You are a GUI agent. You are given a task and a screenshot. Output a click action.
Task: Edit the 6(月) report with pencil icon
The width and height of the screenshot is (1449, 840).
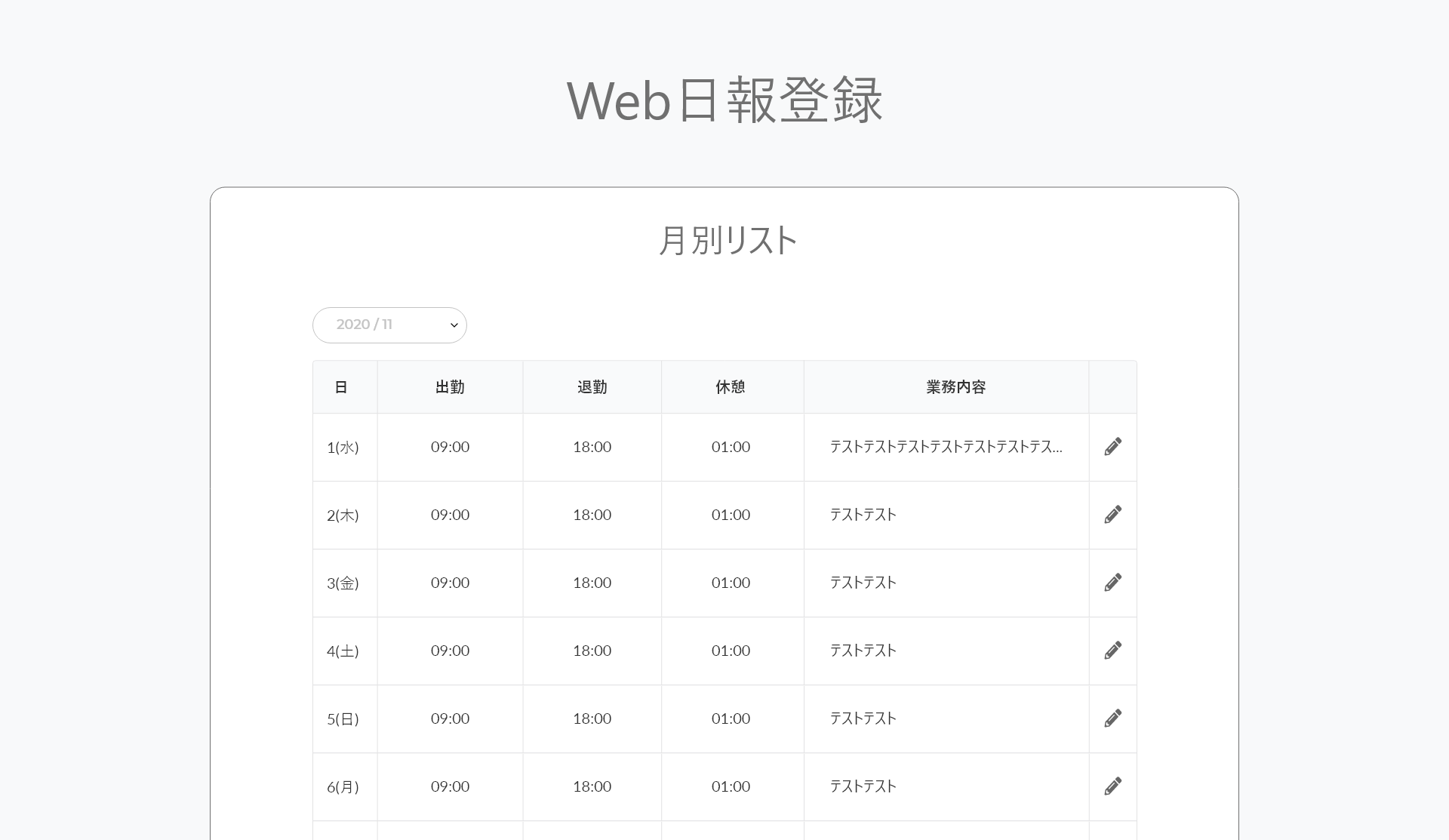1112,786
